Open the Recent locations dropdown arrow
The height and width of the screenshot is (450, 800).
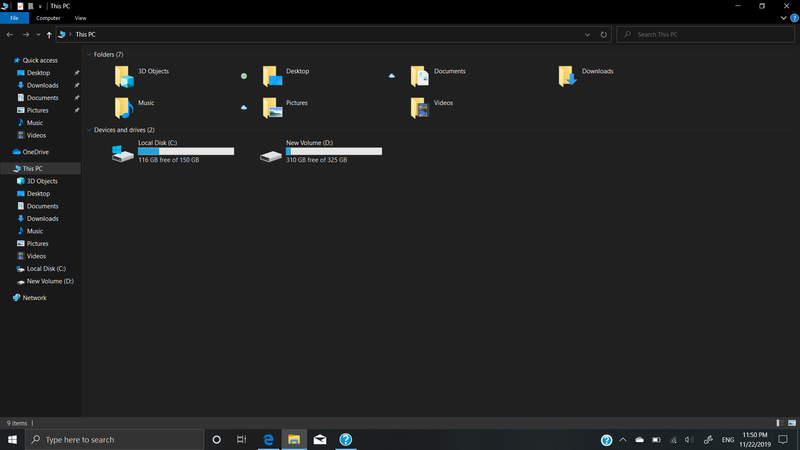pos(38,35)
